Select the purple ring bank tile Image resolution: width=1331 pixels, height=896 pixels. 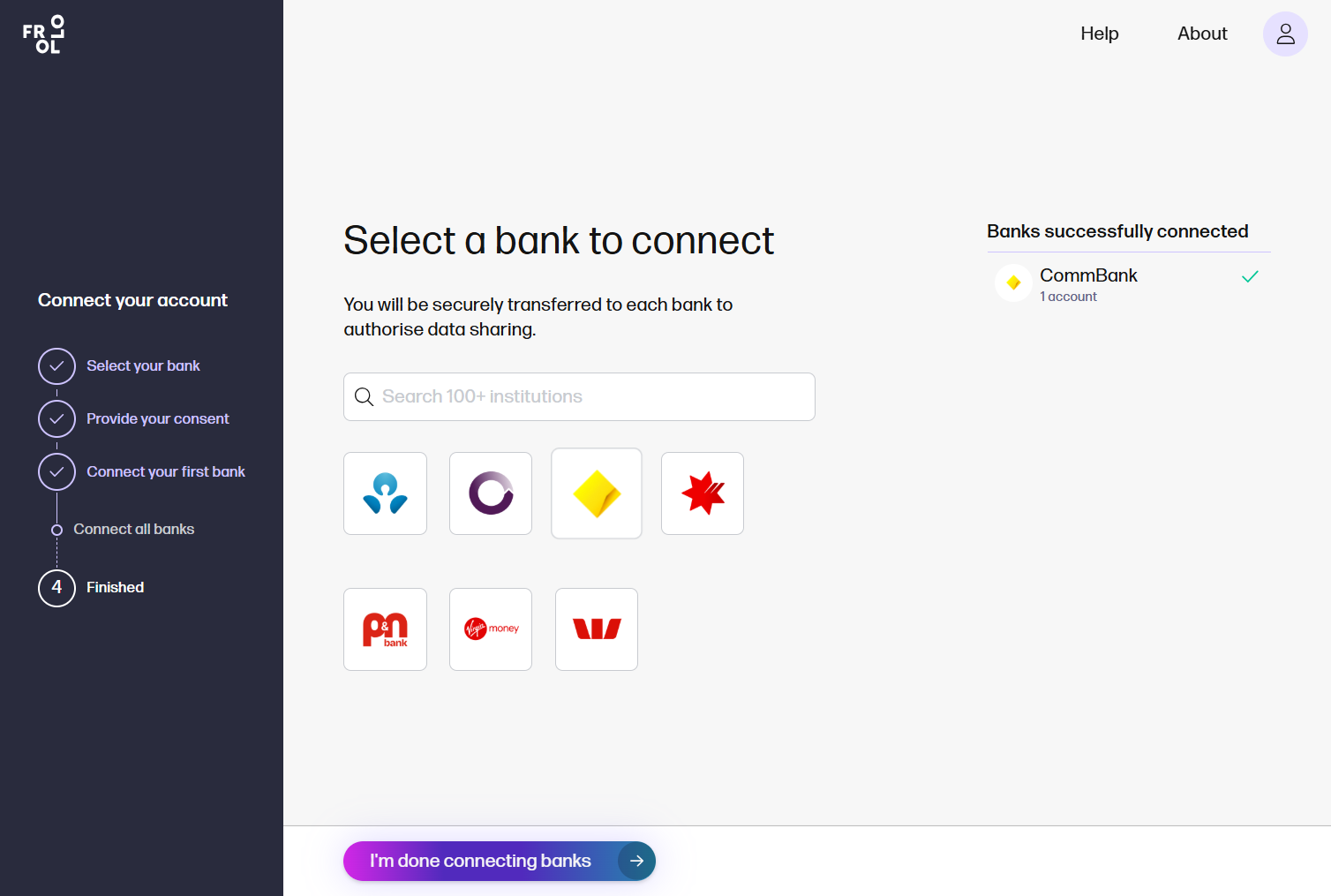coord(491,493)
